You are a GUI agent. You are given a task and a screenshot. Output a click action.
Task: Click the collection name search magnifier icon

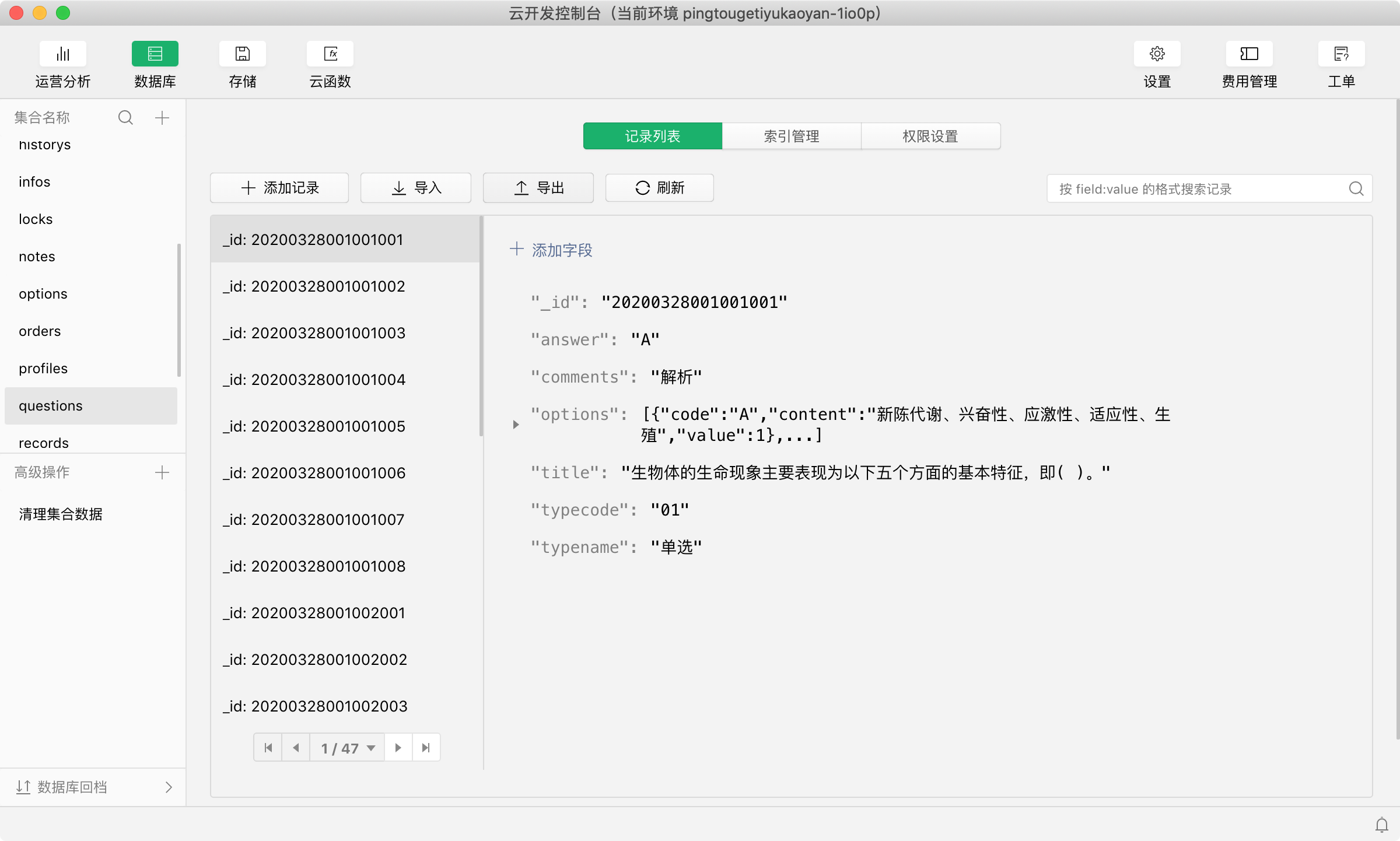coord(125,118)
